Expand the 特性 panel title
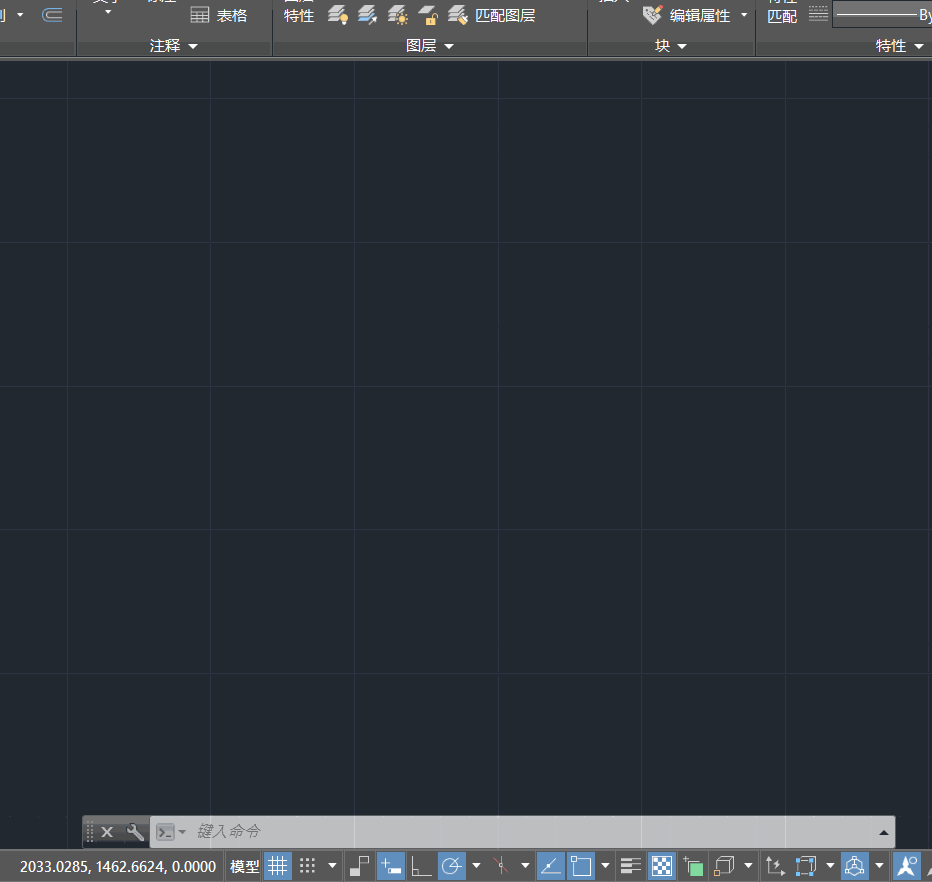The width and height of the screenshot is (932, 882). coord(899,46)
